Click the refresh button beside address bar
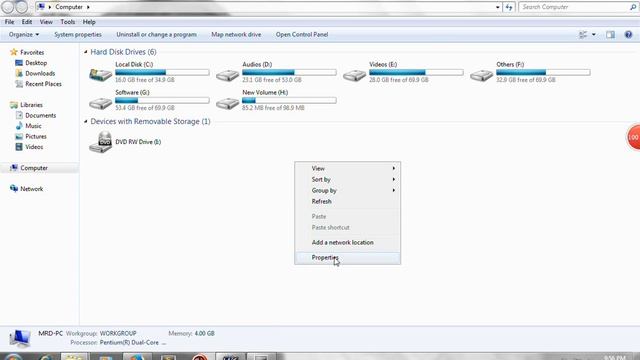The width and height of the screenshot is (640, 360). 509,7
